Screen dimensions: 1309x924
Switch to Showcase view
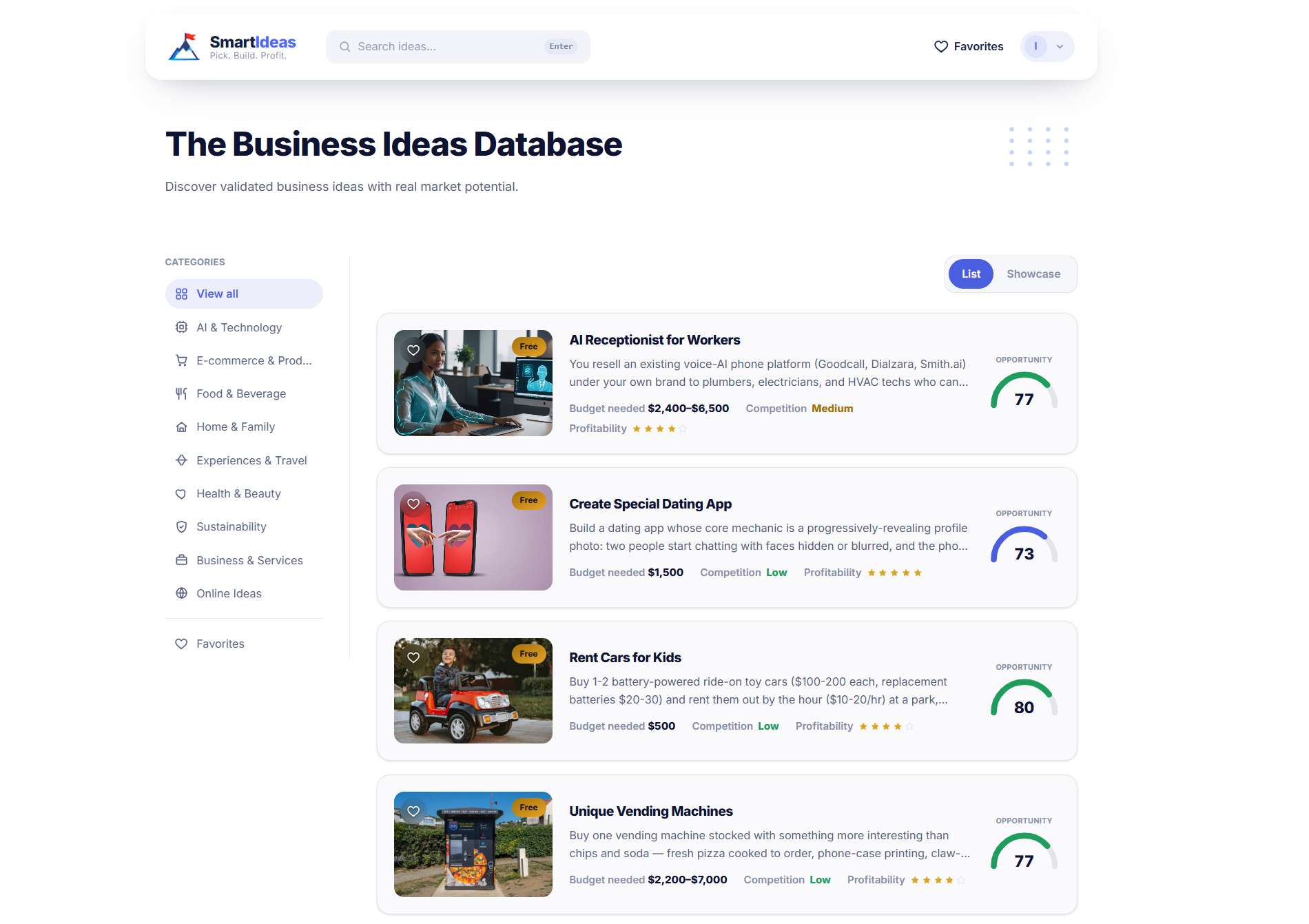(x=1033, y=274)
